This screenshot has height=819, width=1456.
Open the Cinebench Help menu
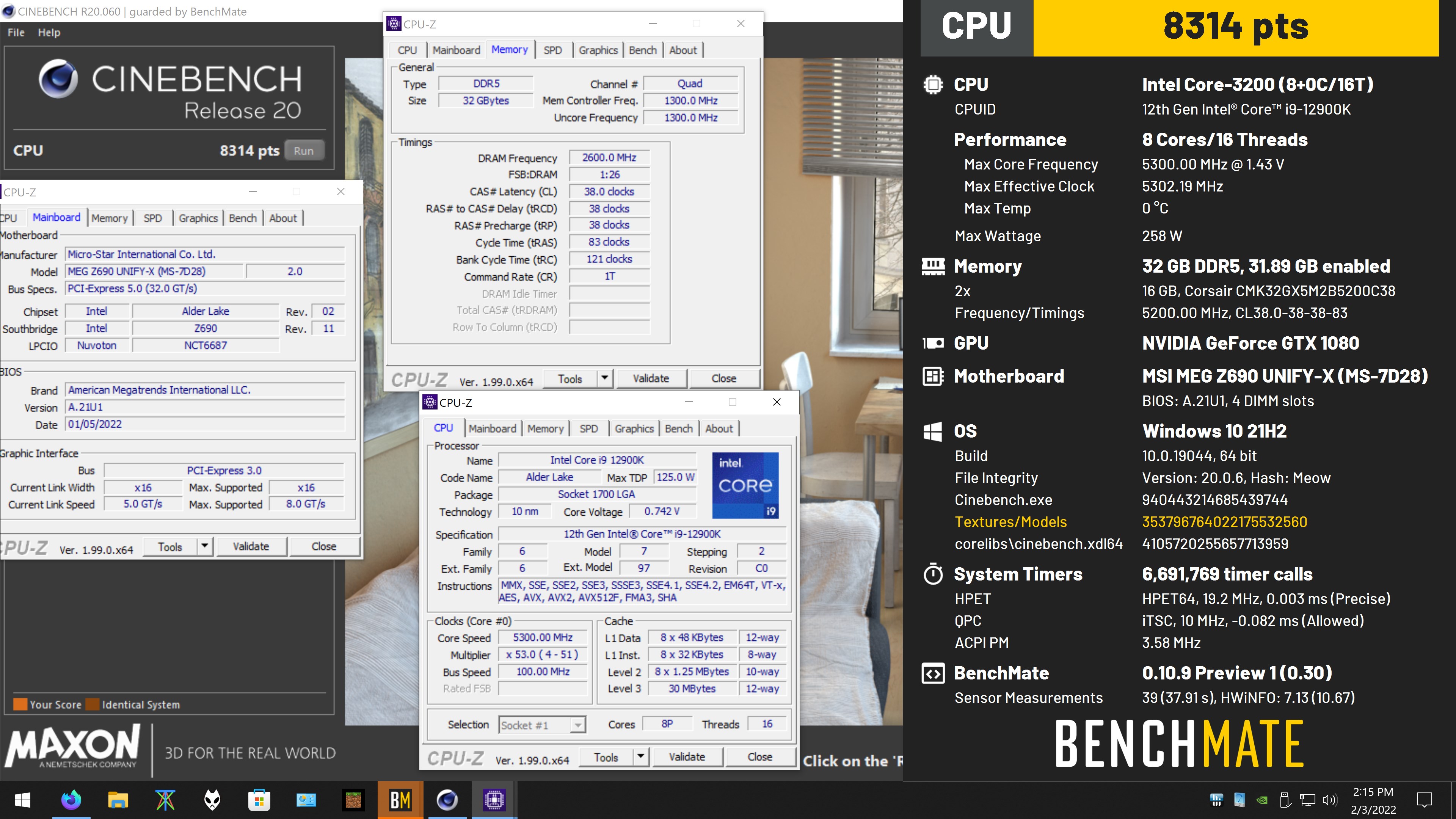pos(49,32)
